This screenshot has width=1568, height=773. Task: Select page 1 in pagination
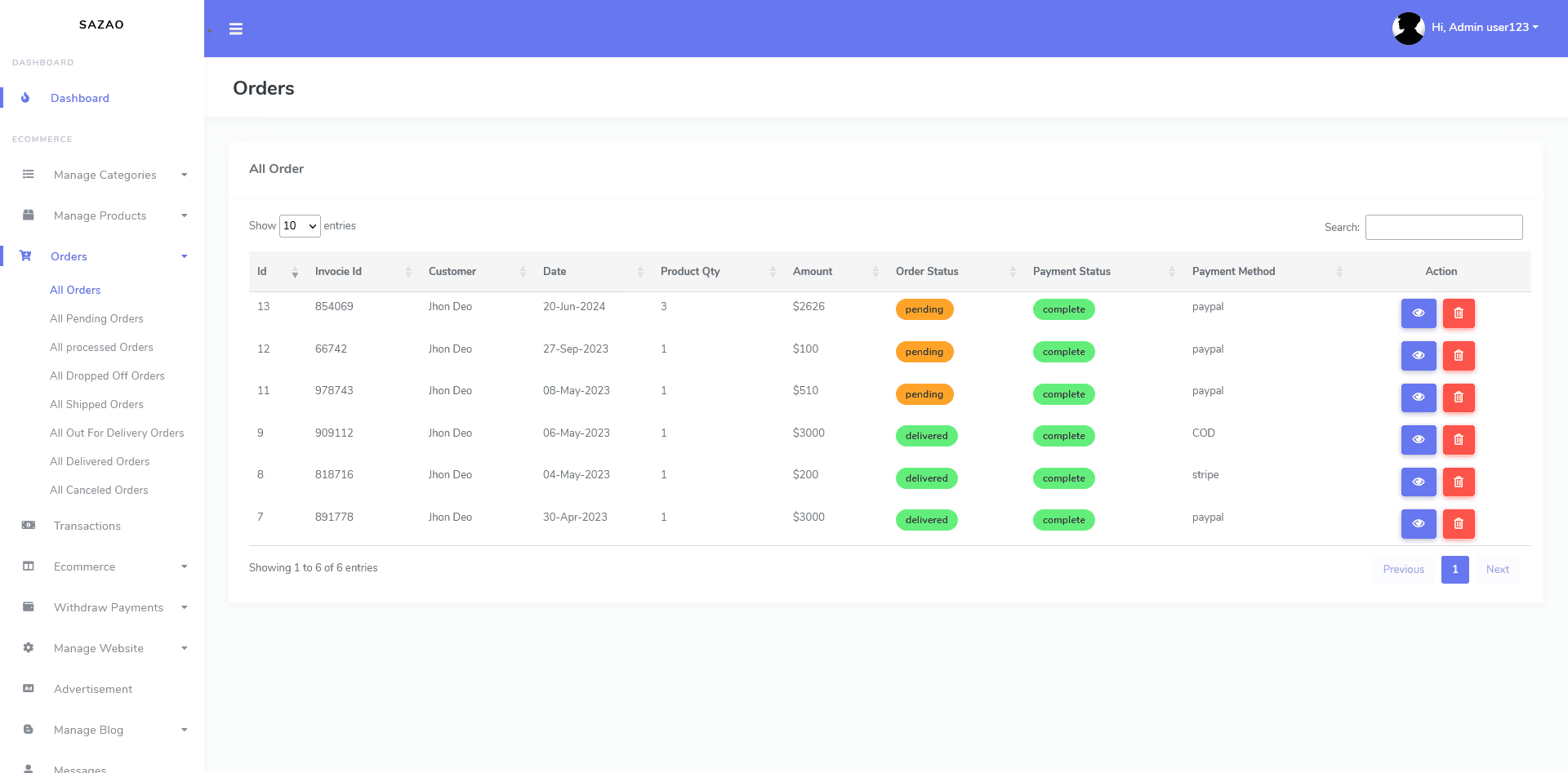(1454, 570)
